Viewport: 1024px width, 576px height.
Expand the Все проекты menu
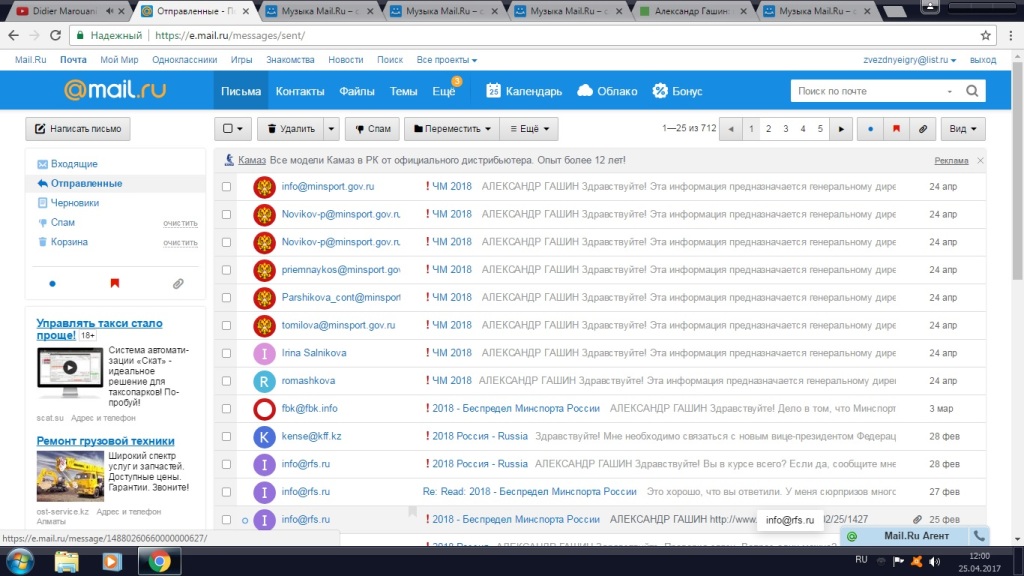447,59
